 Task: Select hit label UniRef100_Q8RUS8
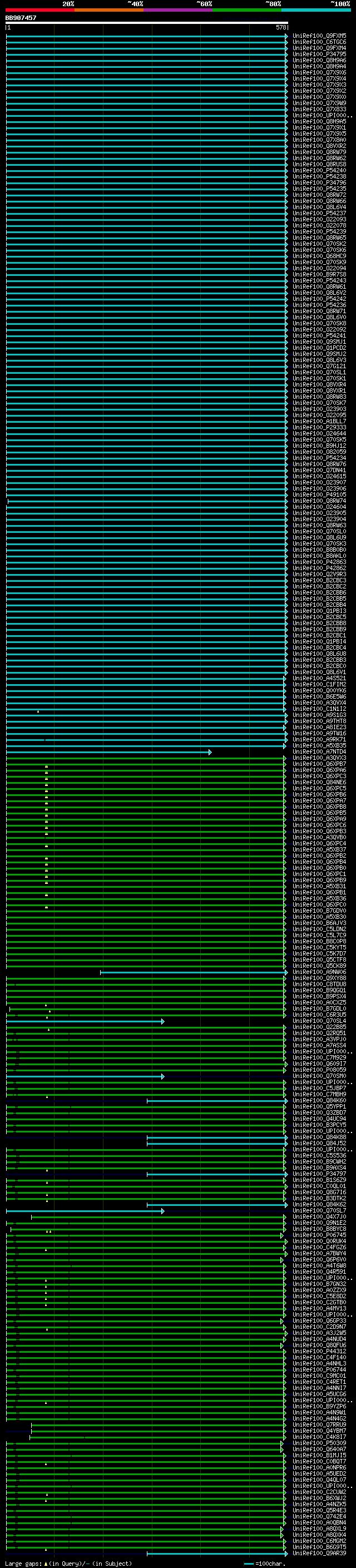319,164
